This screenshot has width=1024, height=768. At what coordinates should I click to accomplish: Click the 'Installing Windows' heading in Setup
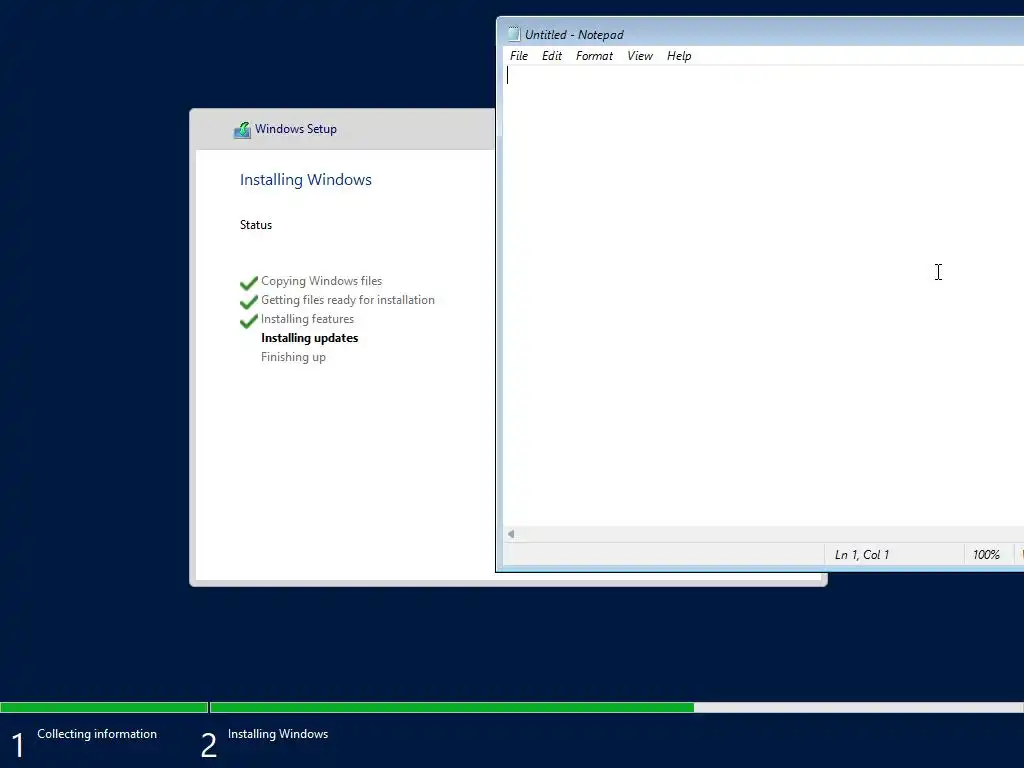pos(306,180)
